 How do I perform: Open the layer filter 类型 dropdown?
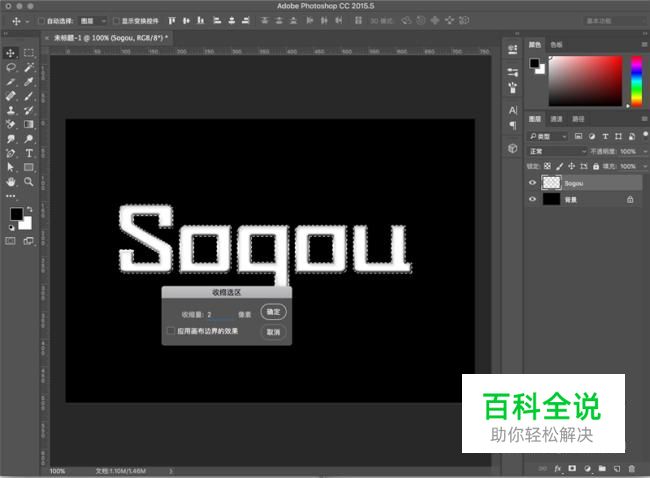pyautogui.click(x=548, y=136)
